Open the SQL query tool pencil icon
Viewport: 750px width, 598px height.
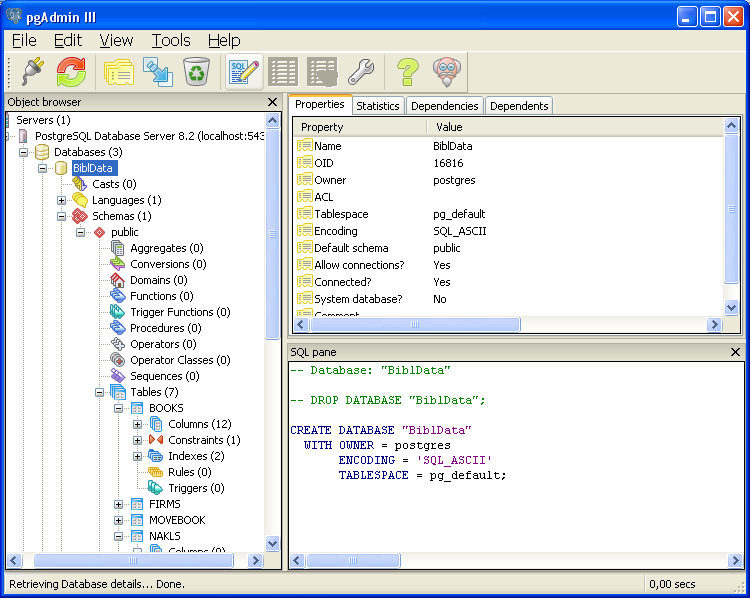[x=244, y=72]
